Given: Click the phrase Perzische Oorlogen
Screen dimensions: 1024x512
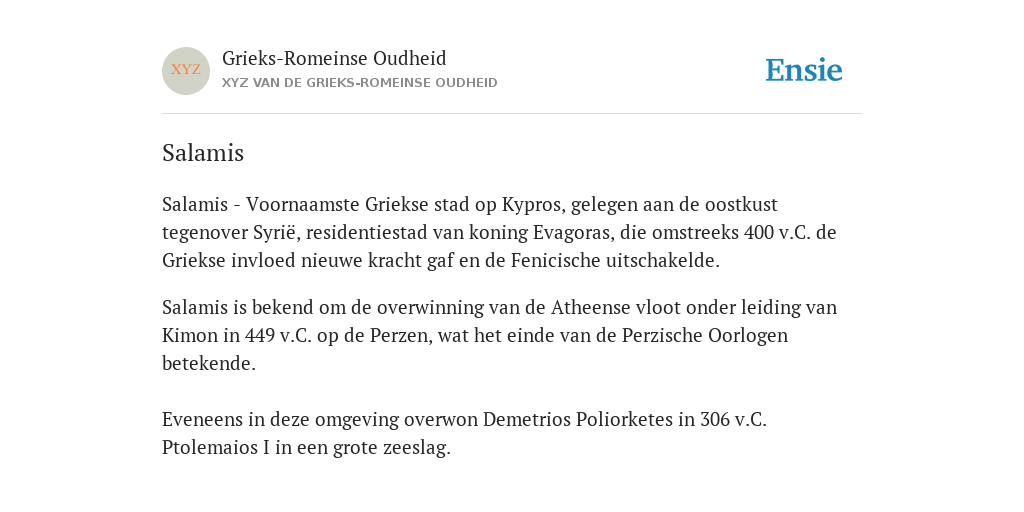Looking at the screenshot, I should coord(705,335).
